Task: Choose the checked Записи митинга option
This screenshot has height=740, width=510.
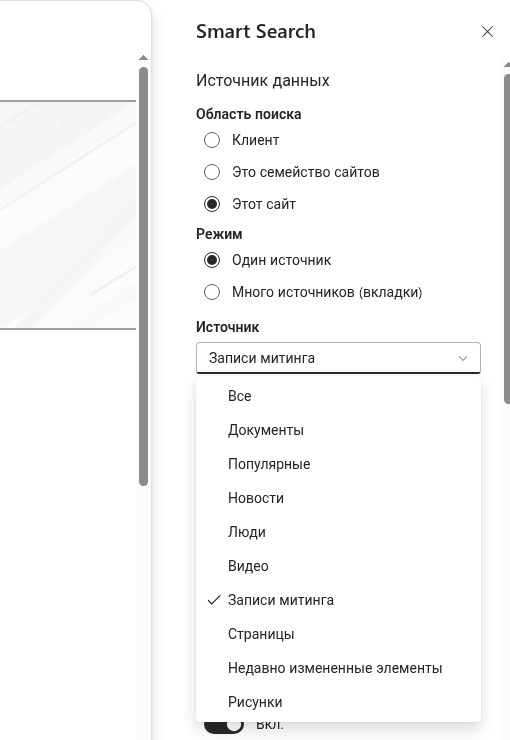Action: point(338,600)
